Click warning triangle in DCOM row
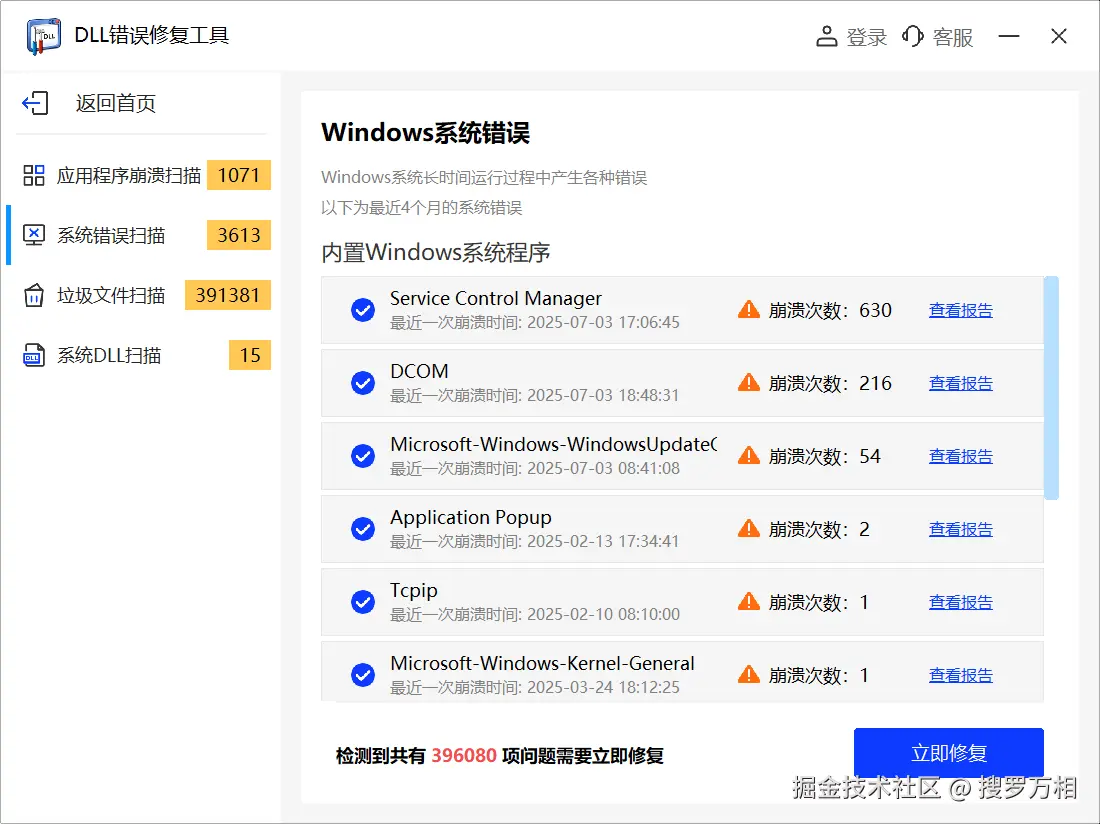 (x=749, y=382)
